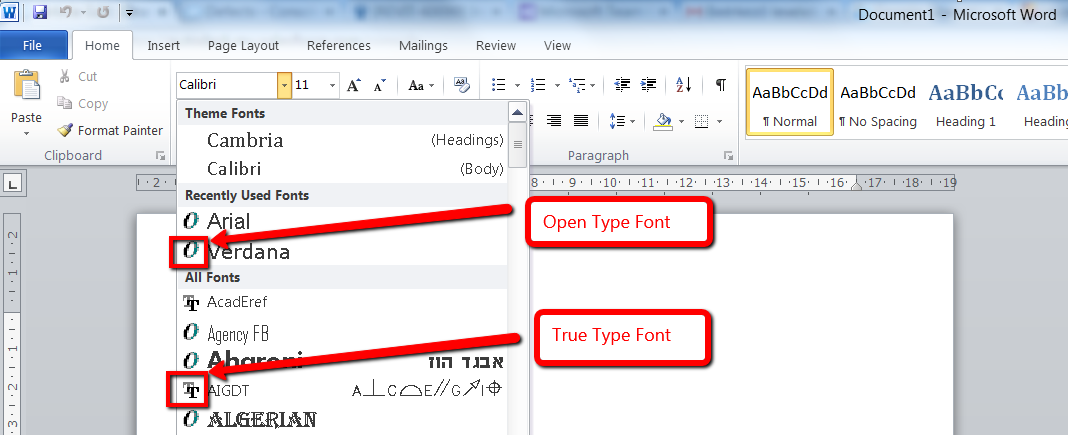Click the Cut button

[78, 76]
